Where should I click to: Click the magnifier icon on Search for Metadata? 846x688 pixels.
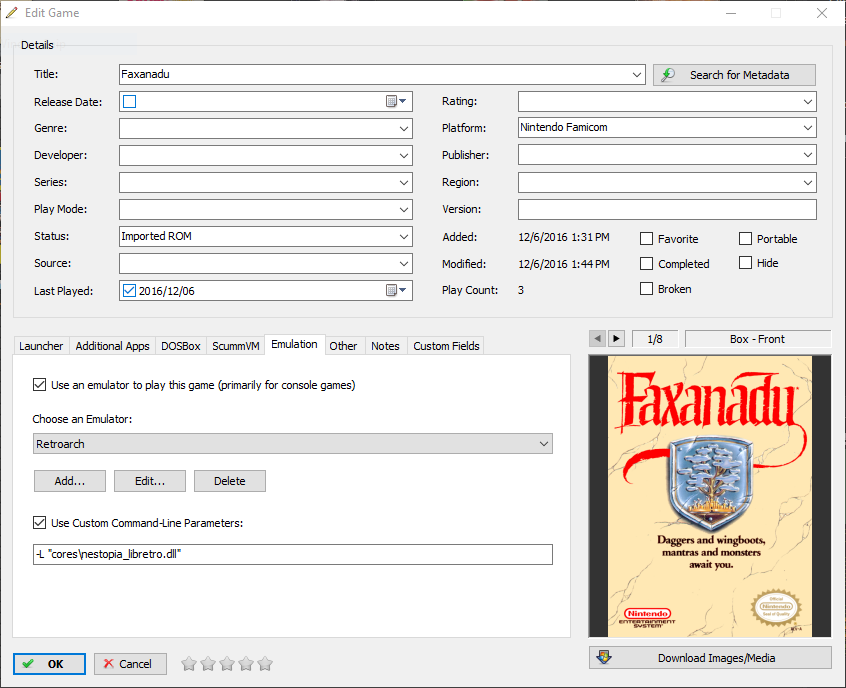[667, 75]
